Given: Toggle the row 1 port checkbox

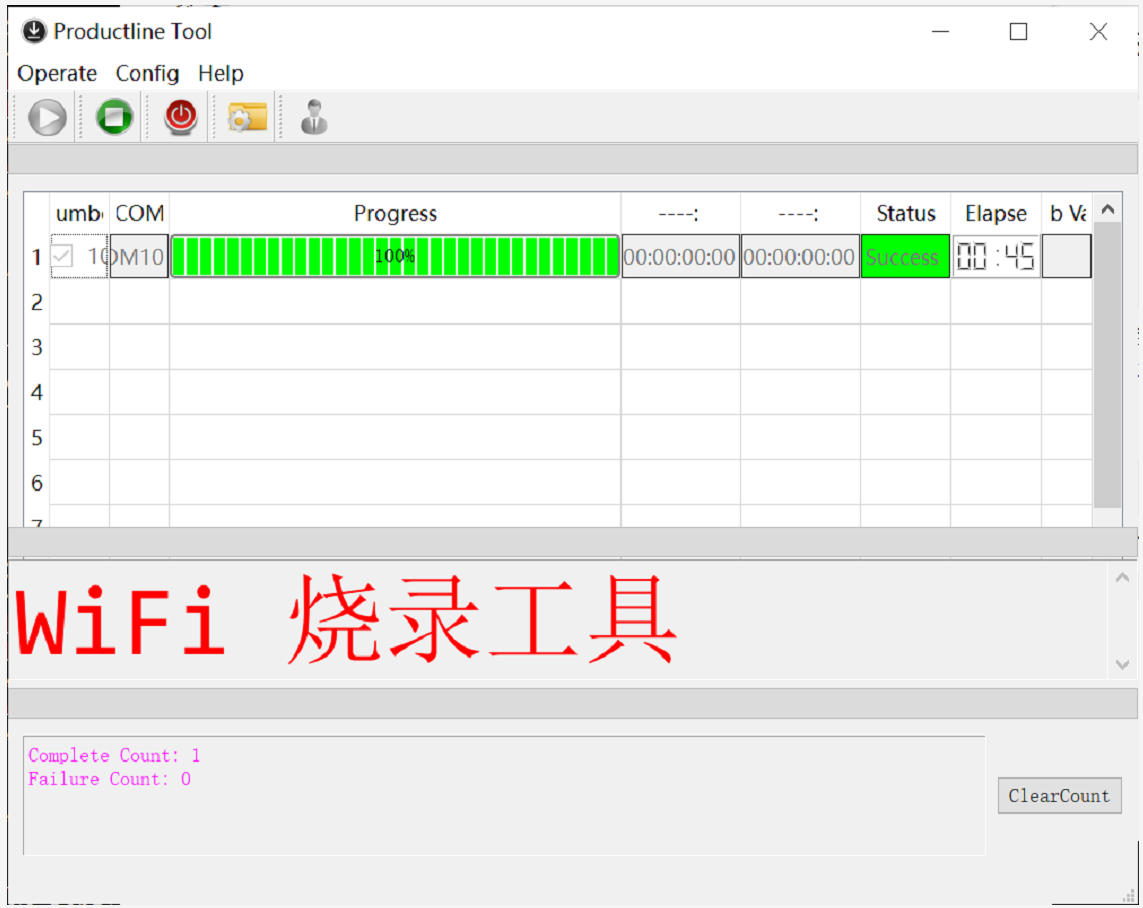Looking at the screenshot, I should pos(62,257).
